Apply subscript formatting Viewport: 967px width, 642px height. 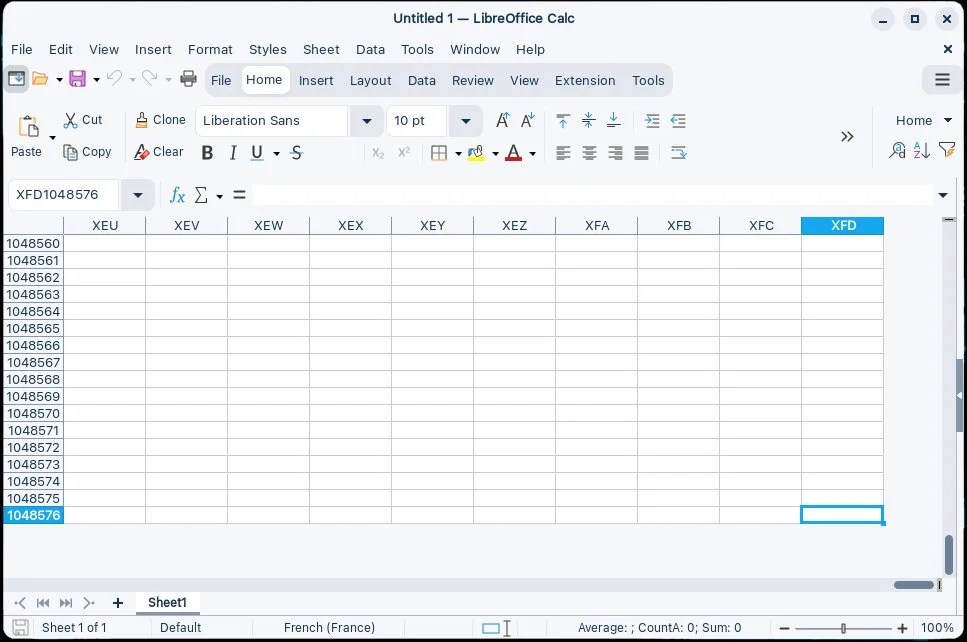click(377, 152)
